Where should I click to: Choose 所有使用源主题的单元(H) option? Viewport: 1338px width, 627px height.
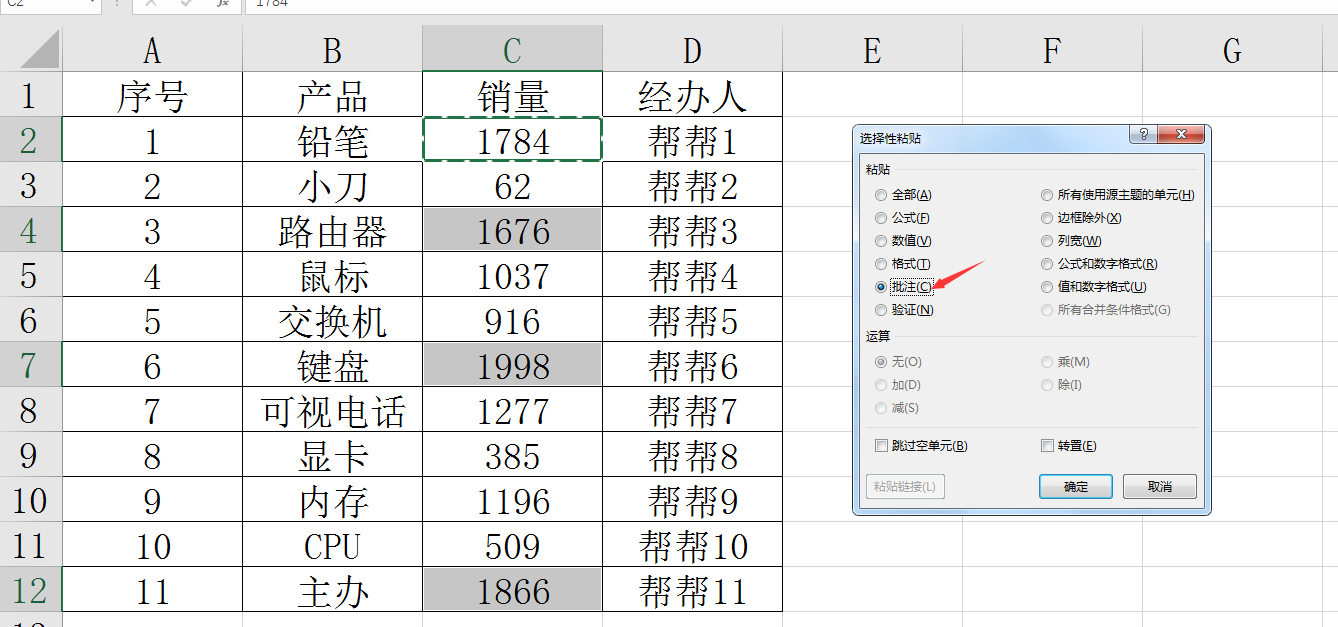click(x=1118, y=195)
